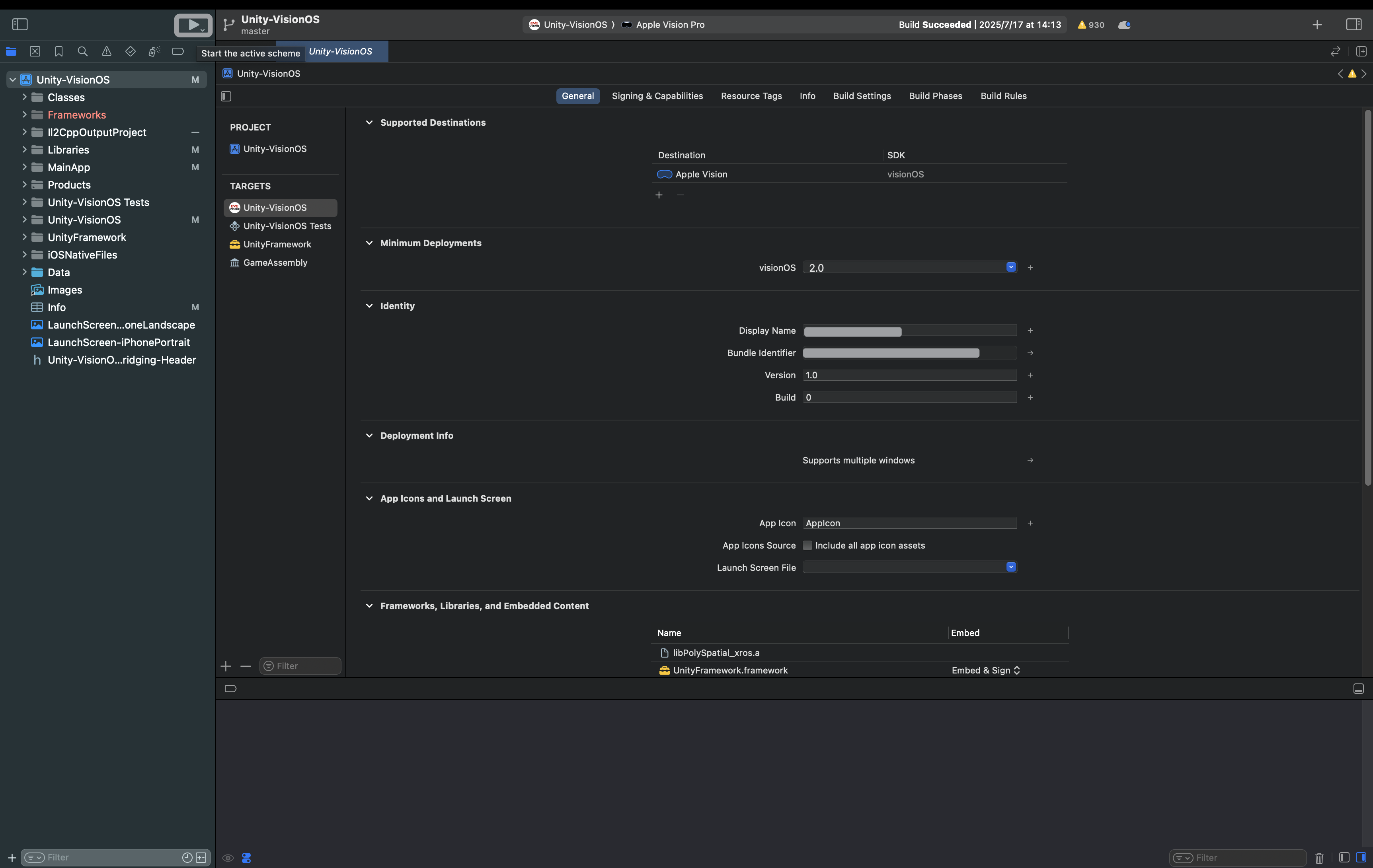
Task: Open Images asset catalog in navigator
Action: (64, 290)
